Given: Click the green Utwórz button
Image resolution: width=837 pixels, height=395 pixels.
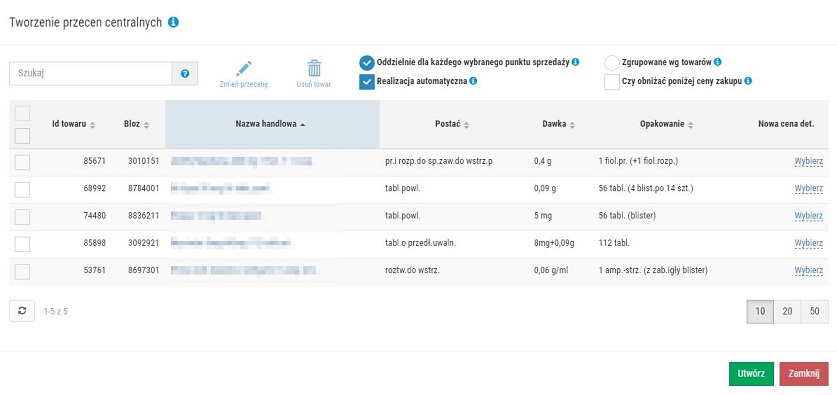Looking at the screenshot, I should click(751, 374).
